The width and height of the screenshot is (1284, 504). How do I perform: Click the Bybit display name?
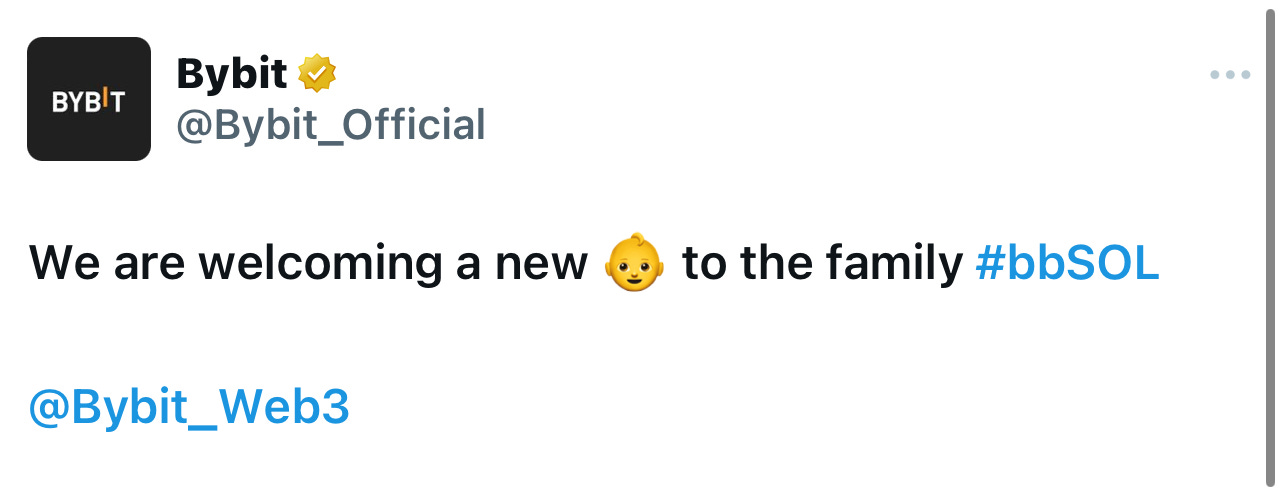tap(231, 73)
